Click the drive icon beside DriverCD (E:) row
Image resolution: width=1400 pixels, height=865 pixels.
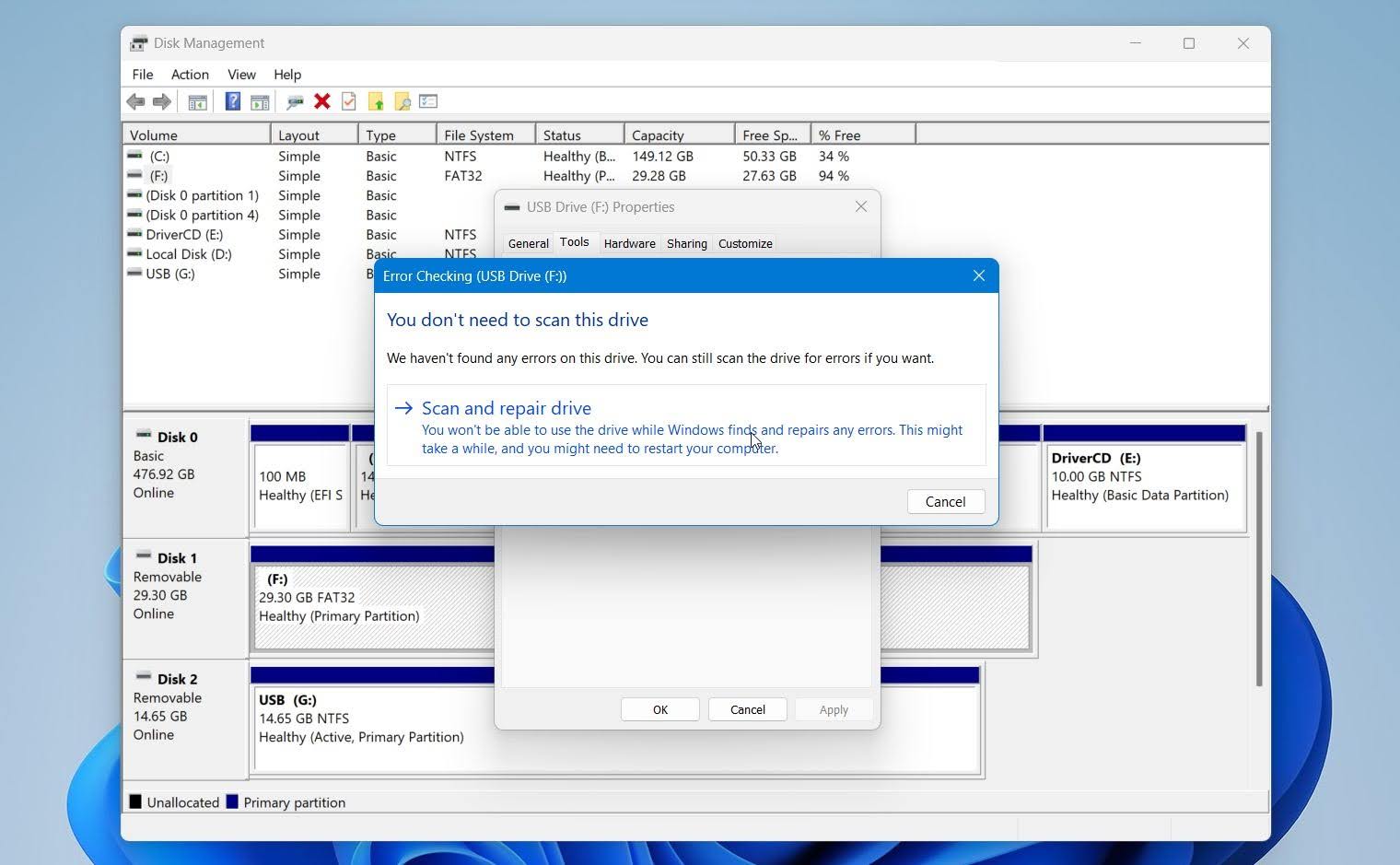coord(135,234)
